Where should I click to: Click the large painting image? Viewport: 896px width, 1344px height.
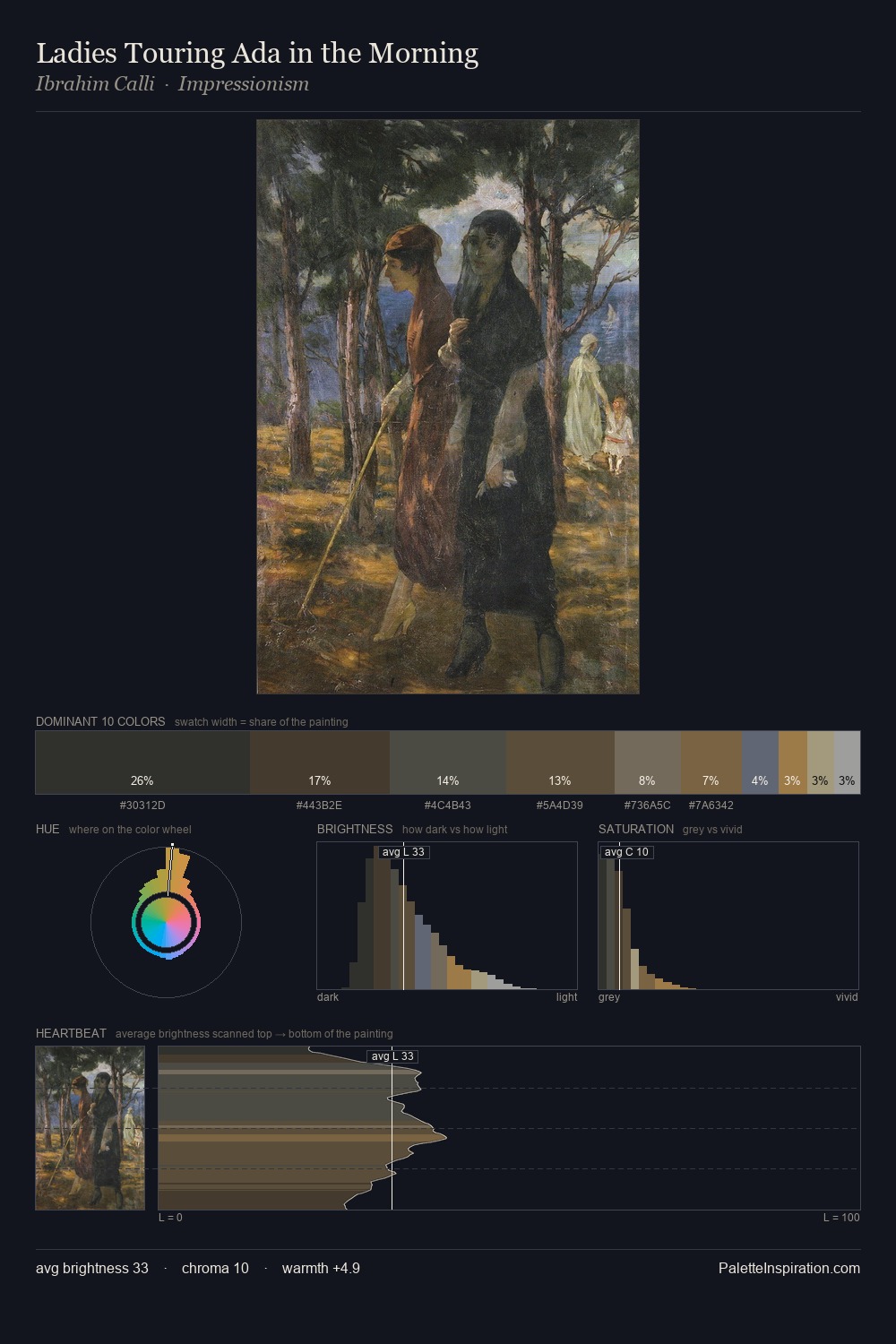[448, 407]
